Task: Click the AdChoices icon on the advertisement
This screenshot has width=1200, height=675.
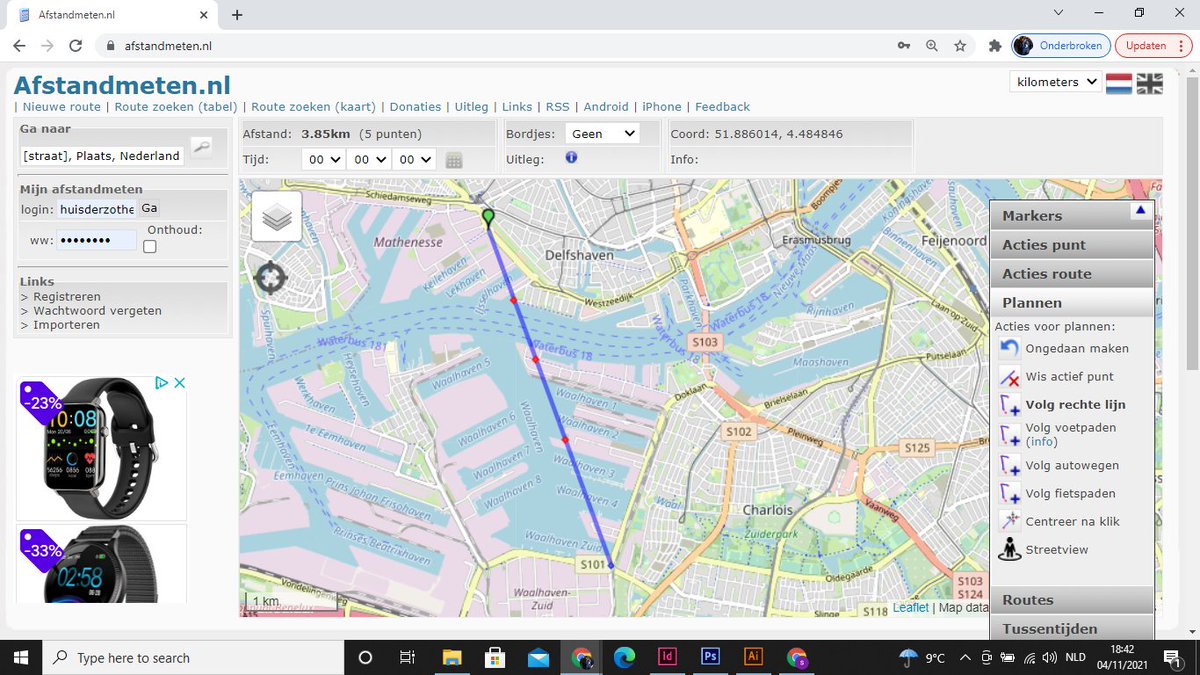Action: (161, 382)
